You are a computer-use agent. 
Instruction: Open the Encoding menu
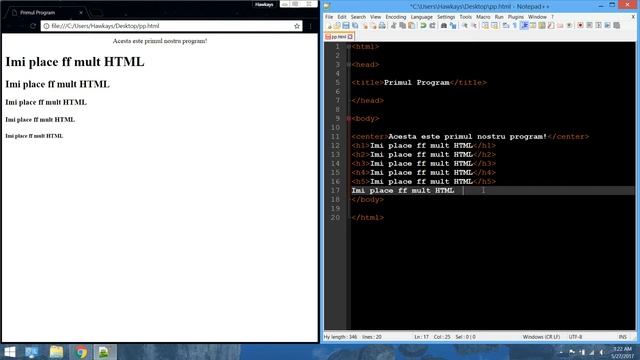click(396, 17)
